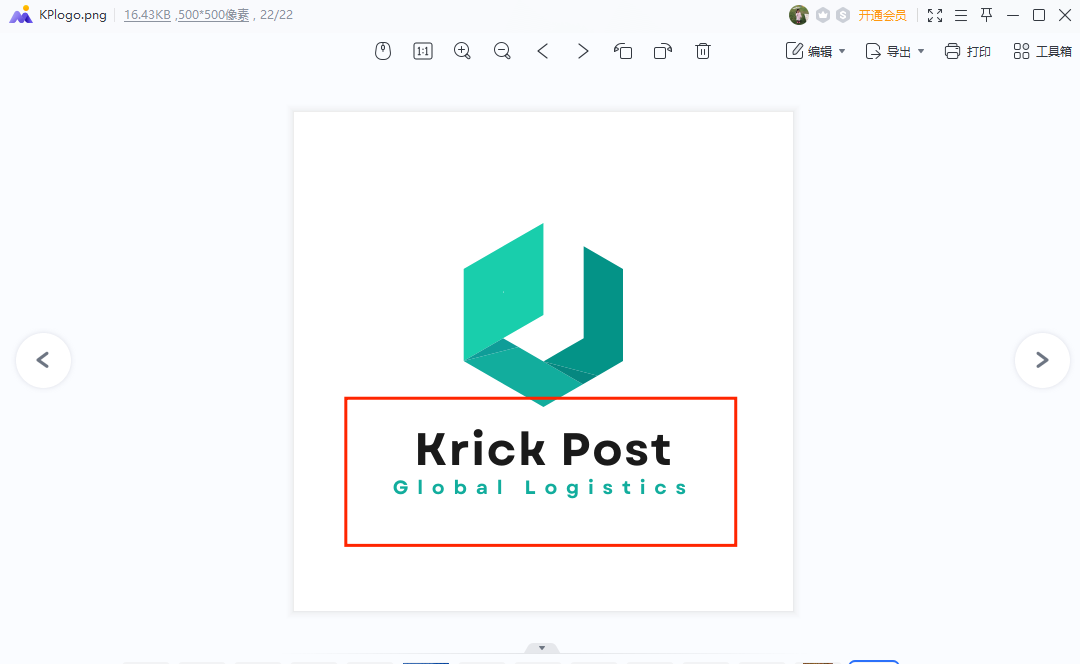Enter fullscreen view mode

click(x=935, y=15)
